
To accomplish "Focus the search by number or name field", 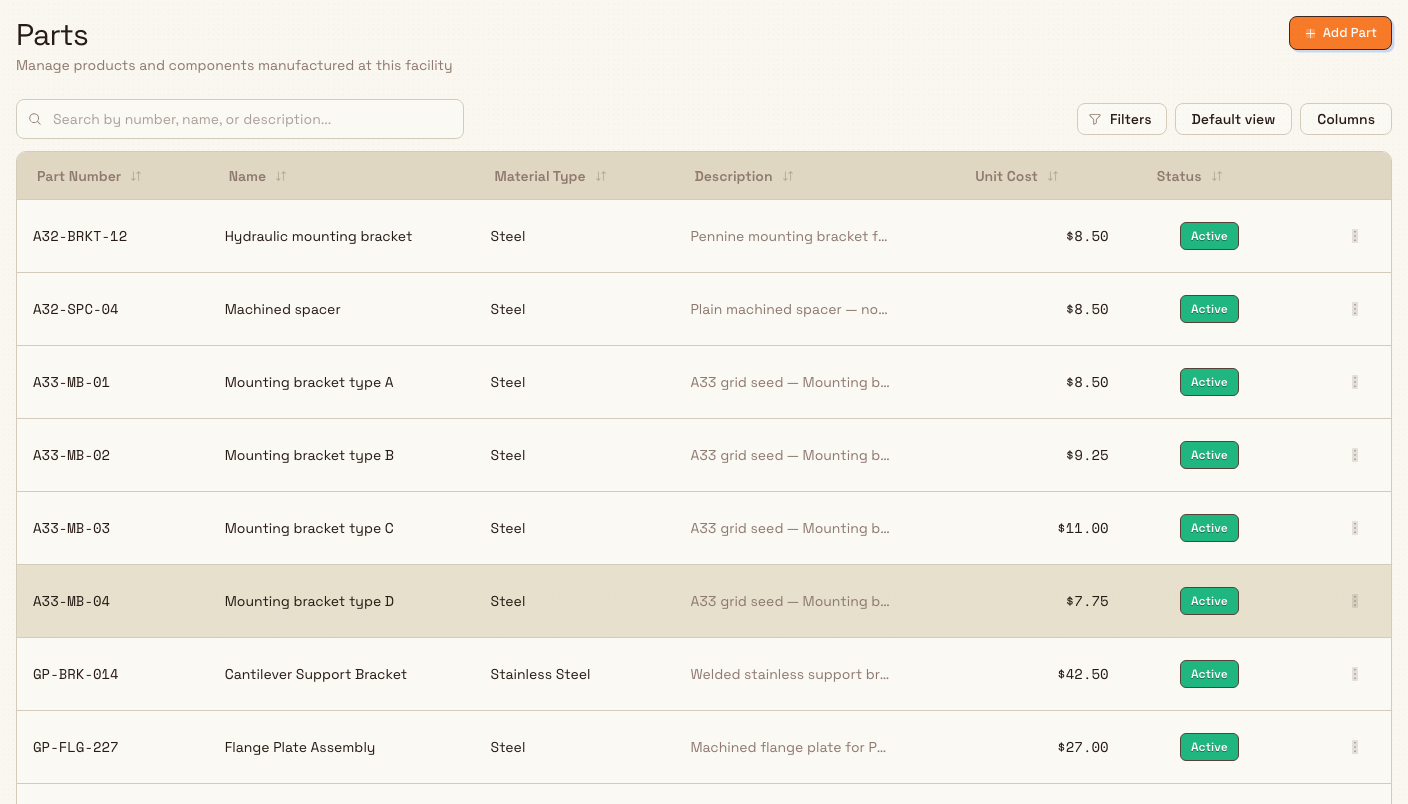I will [240, 119].
